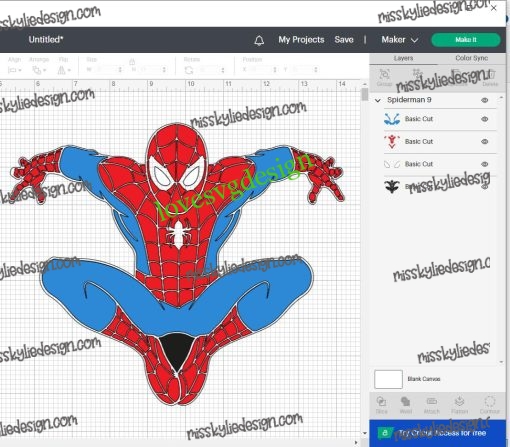Screen dimensions: 510x447
Task: Click the Position X stepper
Action: coord(275,70)
